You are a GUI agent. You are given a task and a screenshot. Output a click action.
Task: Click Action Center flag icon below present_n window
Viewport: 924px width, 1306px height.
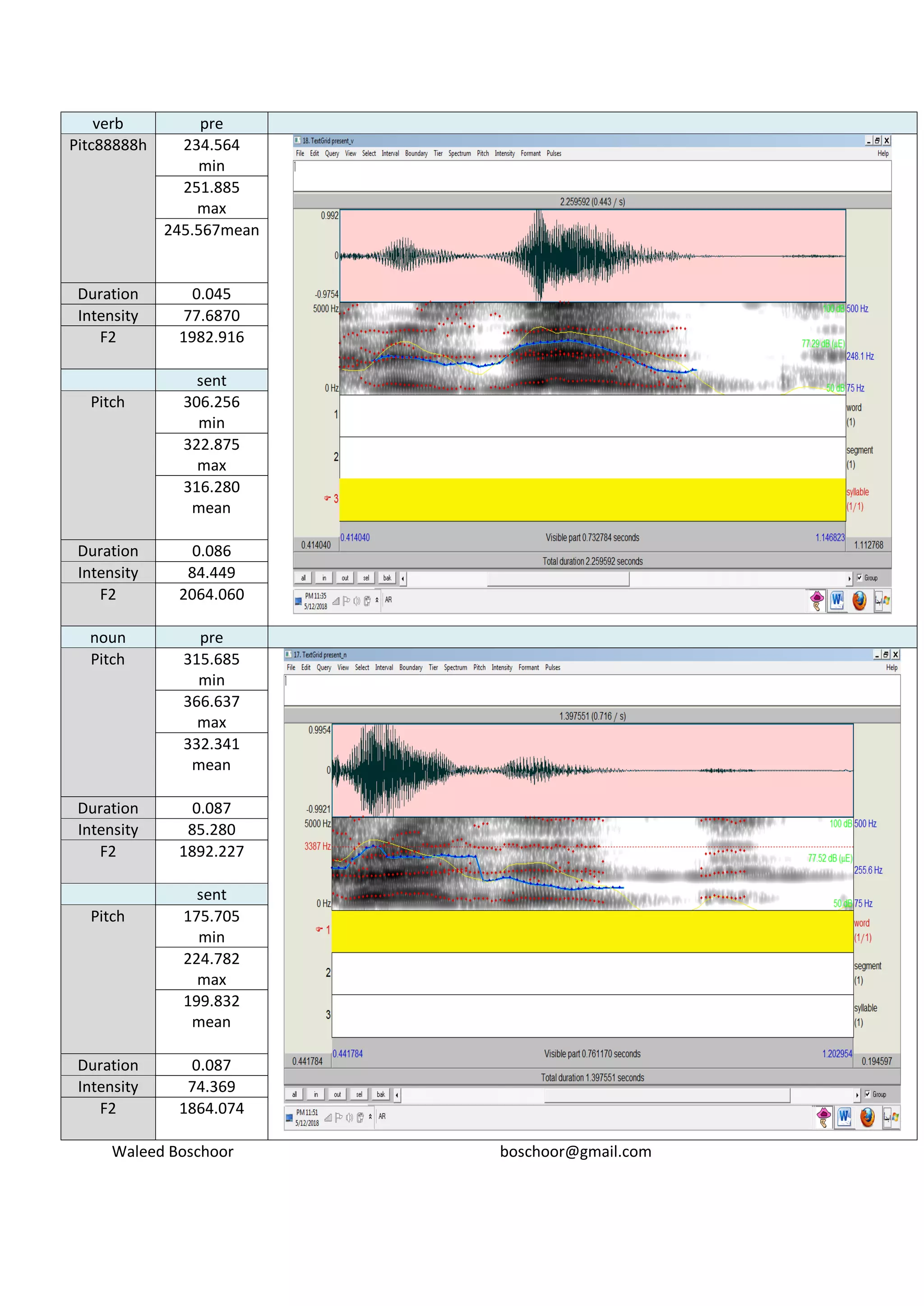[x=338, y=1117]
